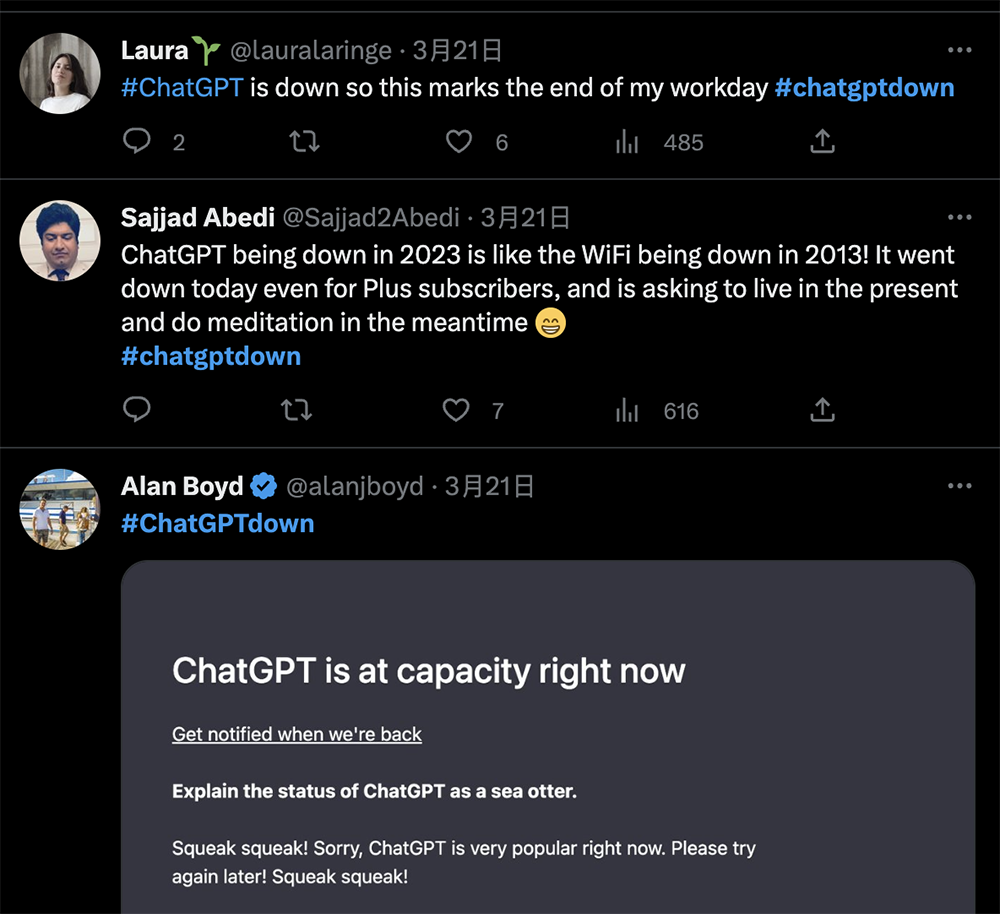
Task: Retweet Laura's ChatGPT down tweet
Action: coord(304,142)
